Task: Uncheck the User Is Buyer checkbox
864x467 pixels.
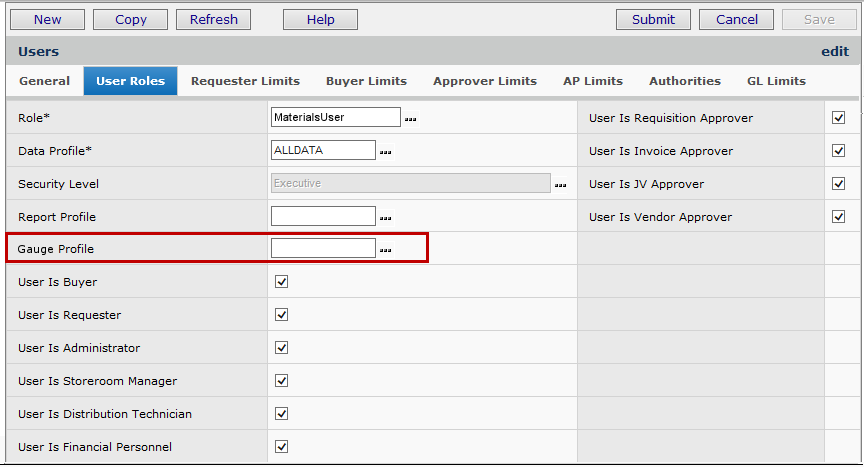Action: pyautogui.click(x=281, y=282)
